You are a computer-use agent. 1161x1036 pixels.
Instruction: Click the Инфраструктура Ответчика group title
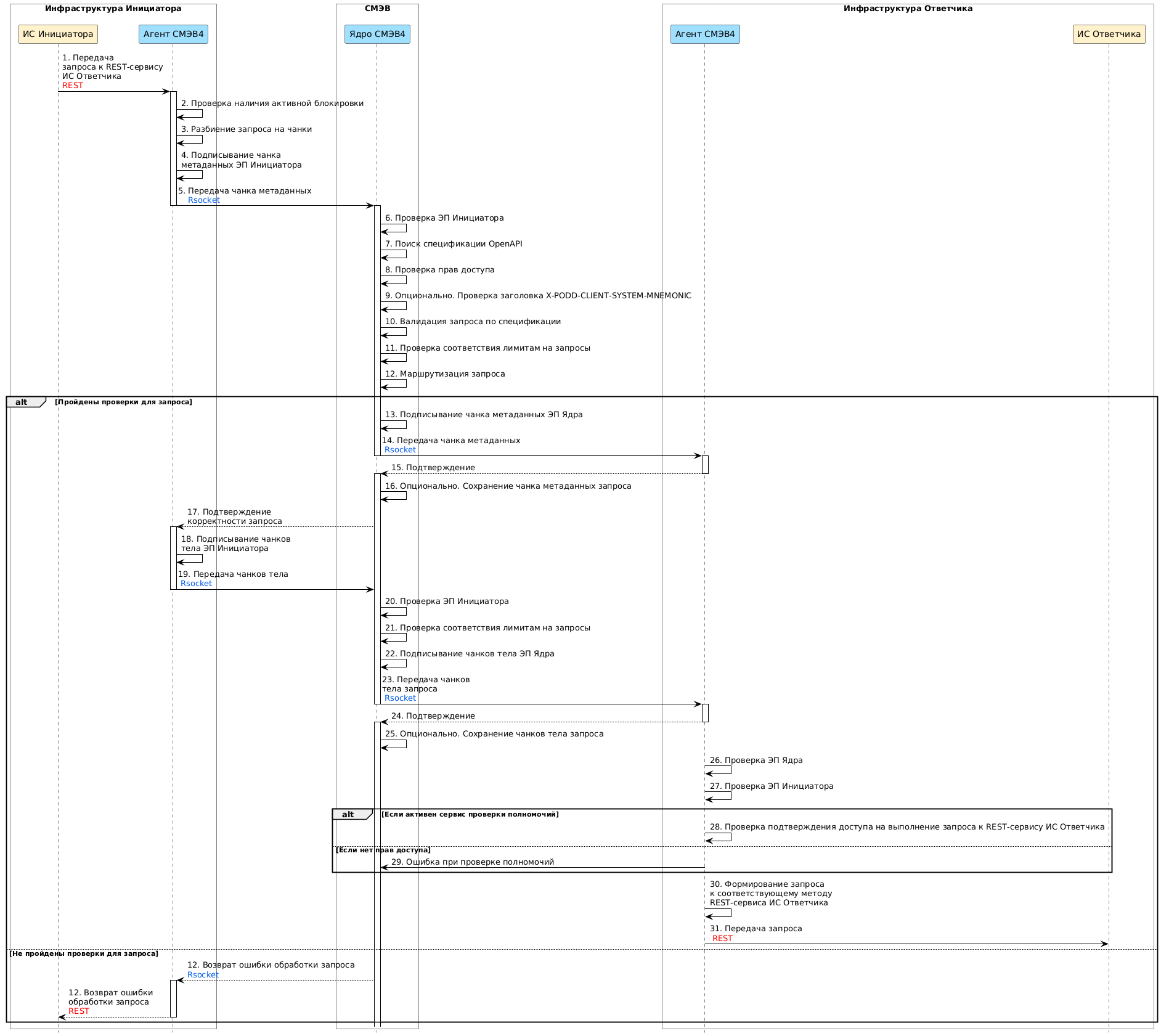[x=908, y=9]
